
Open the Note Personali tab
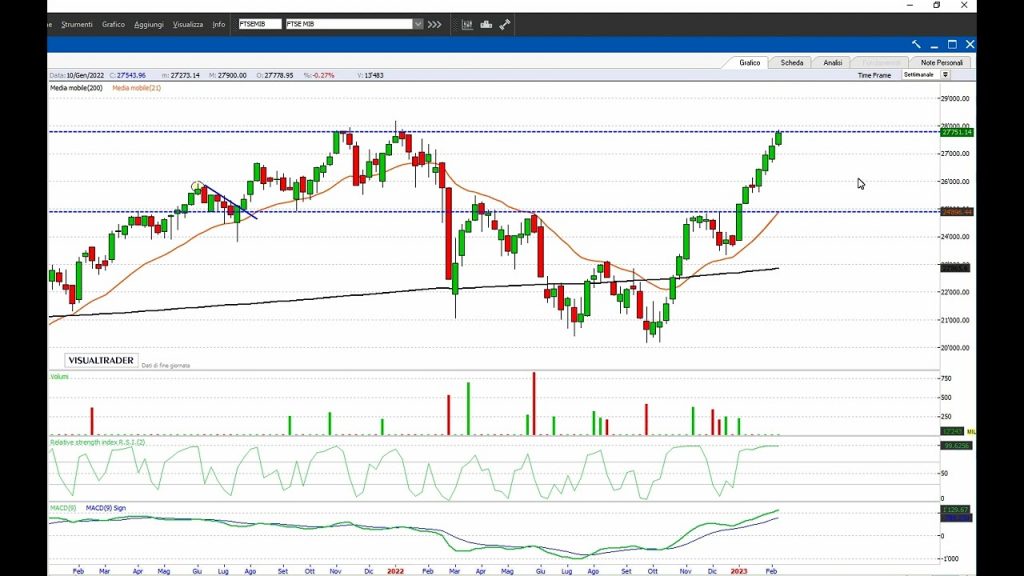(942, 62)
